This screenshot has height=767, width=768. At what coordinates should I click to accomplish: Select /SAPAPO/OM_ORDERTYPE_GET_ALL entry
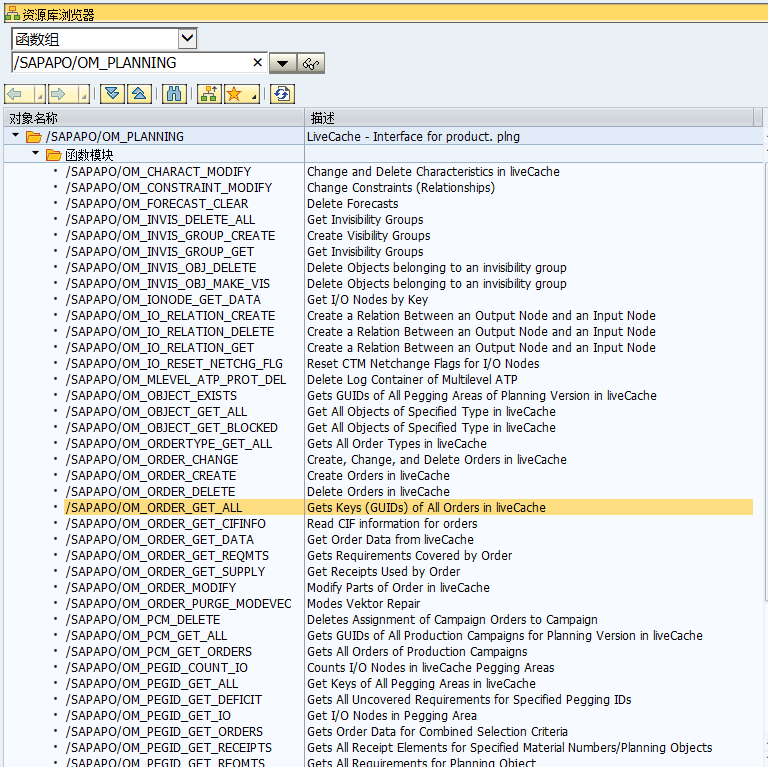click(x=169, y=444)
